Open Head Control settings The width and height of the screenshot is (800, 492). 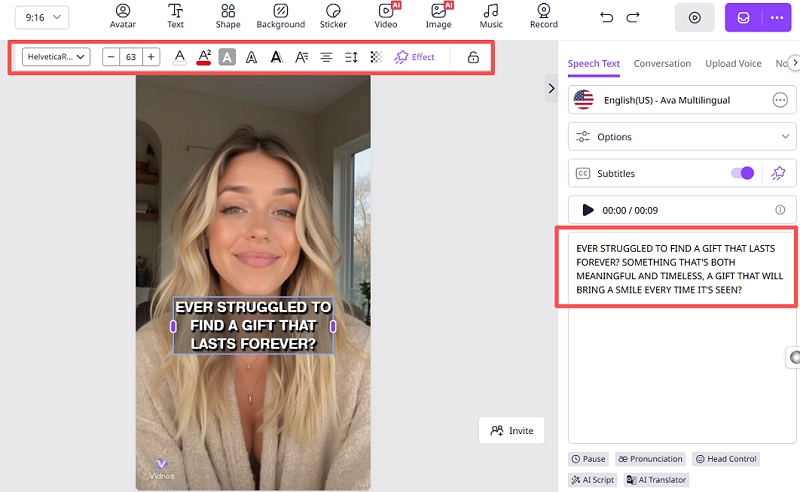click(726, 459)
